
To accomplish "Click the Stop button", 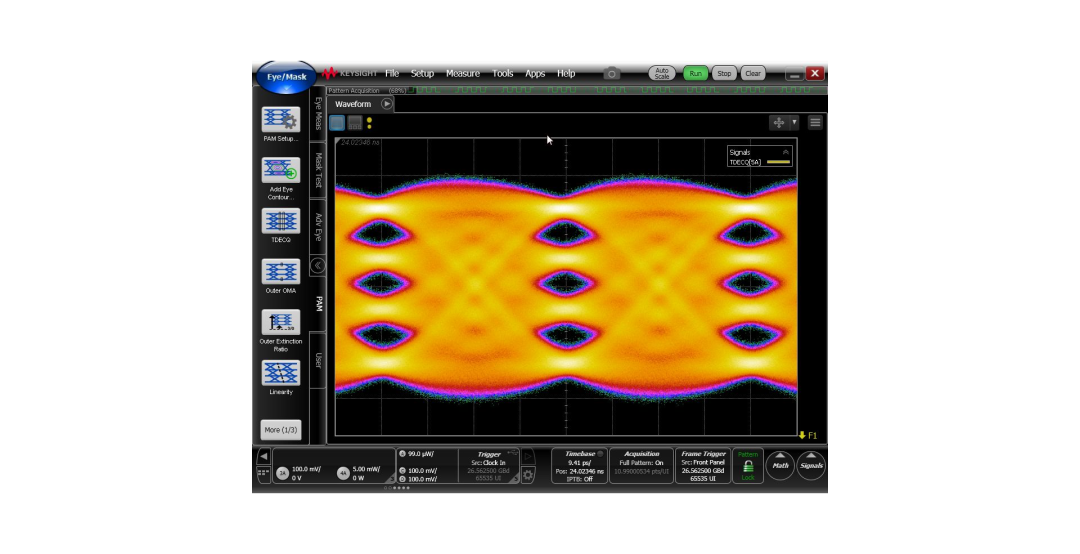I will [724, 73].
